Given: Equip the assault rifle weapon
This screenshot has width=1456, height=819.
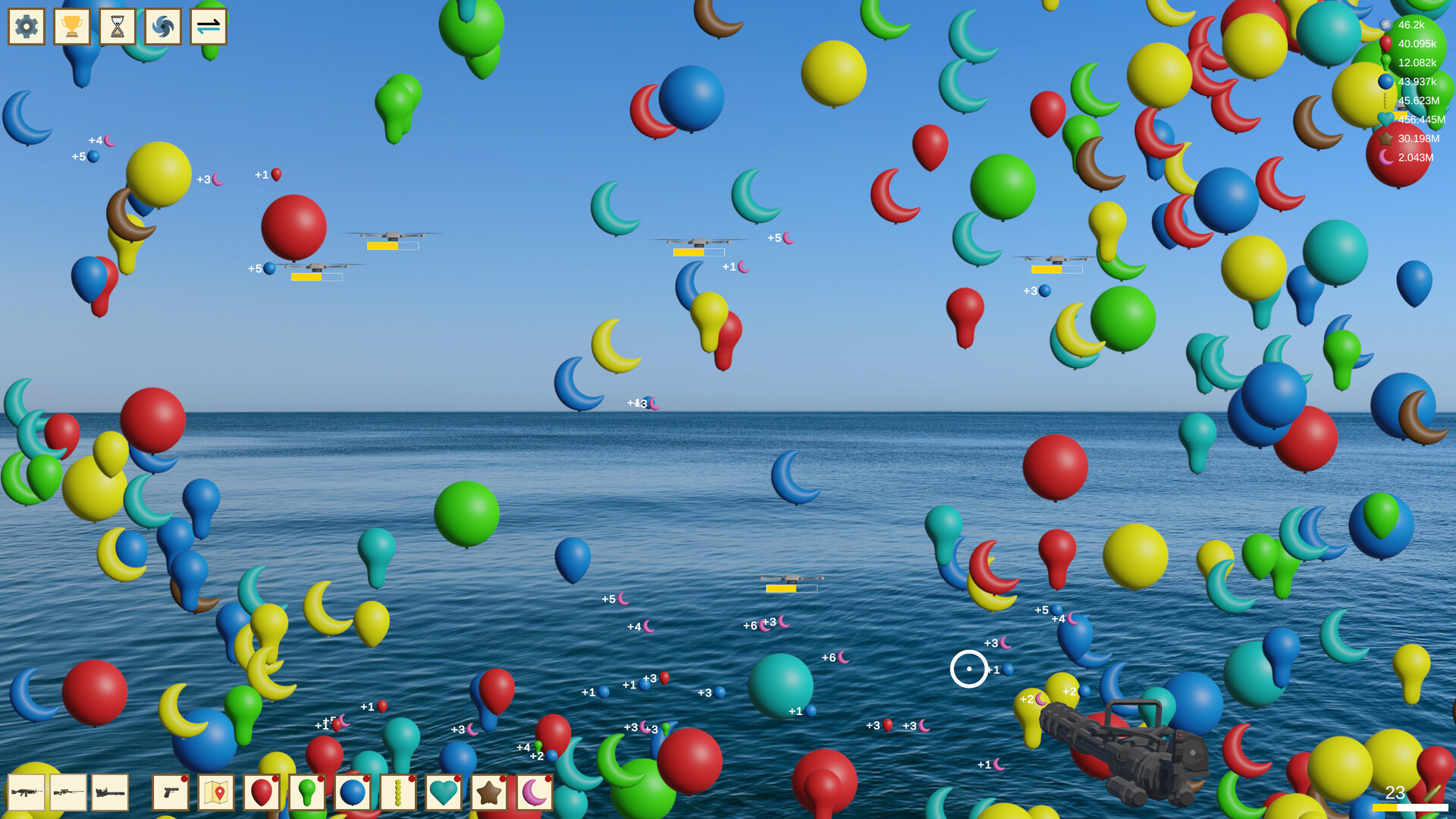Looking at the screenshot, I should point(26,791).
